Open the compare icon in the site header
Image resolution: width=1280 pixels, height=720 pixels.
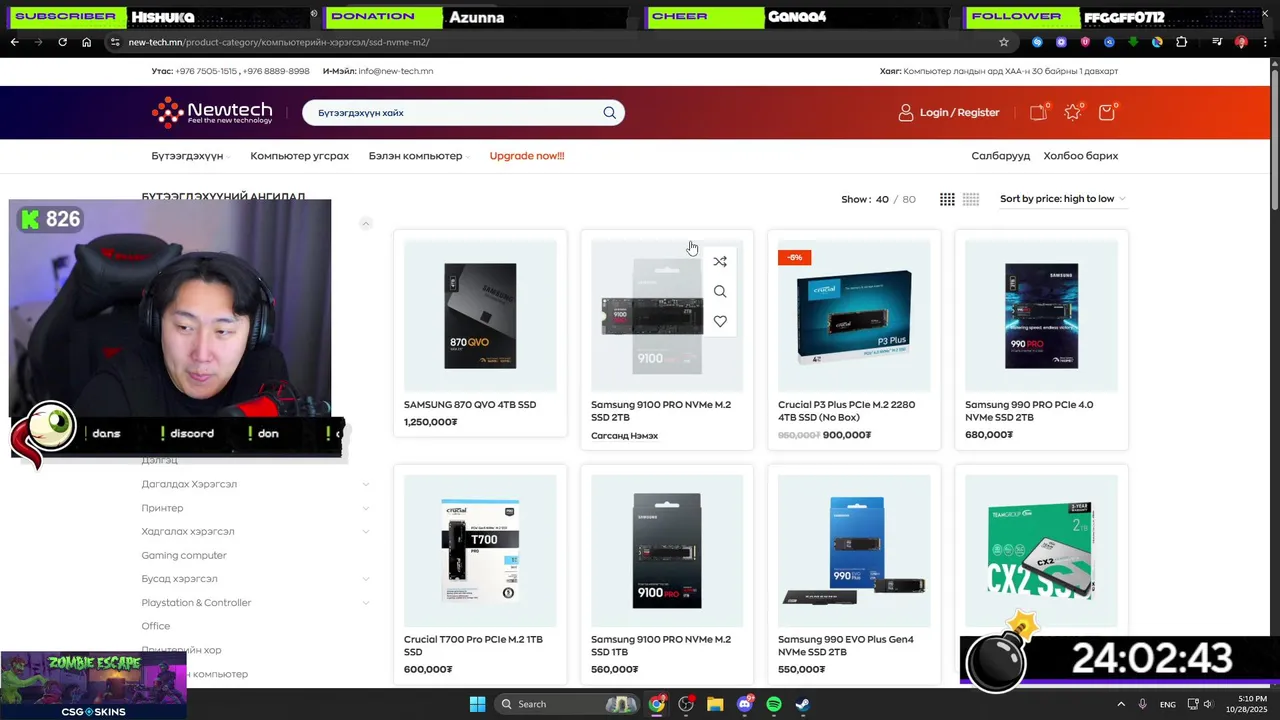(x=1038, y=113)
